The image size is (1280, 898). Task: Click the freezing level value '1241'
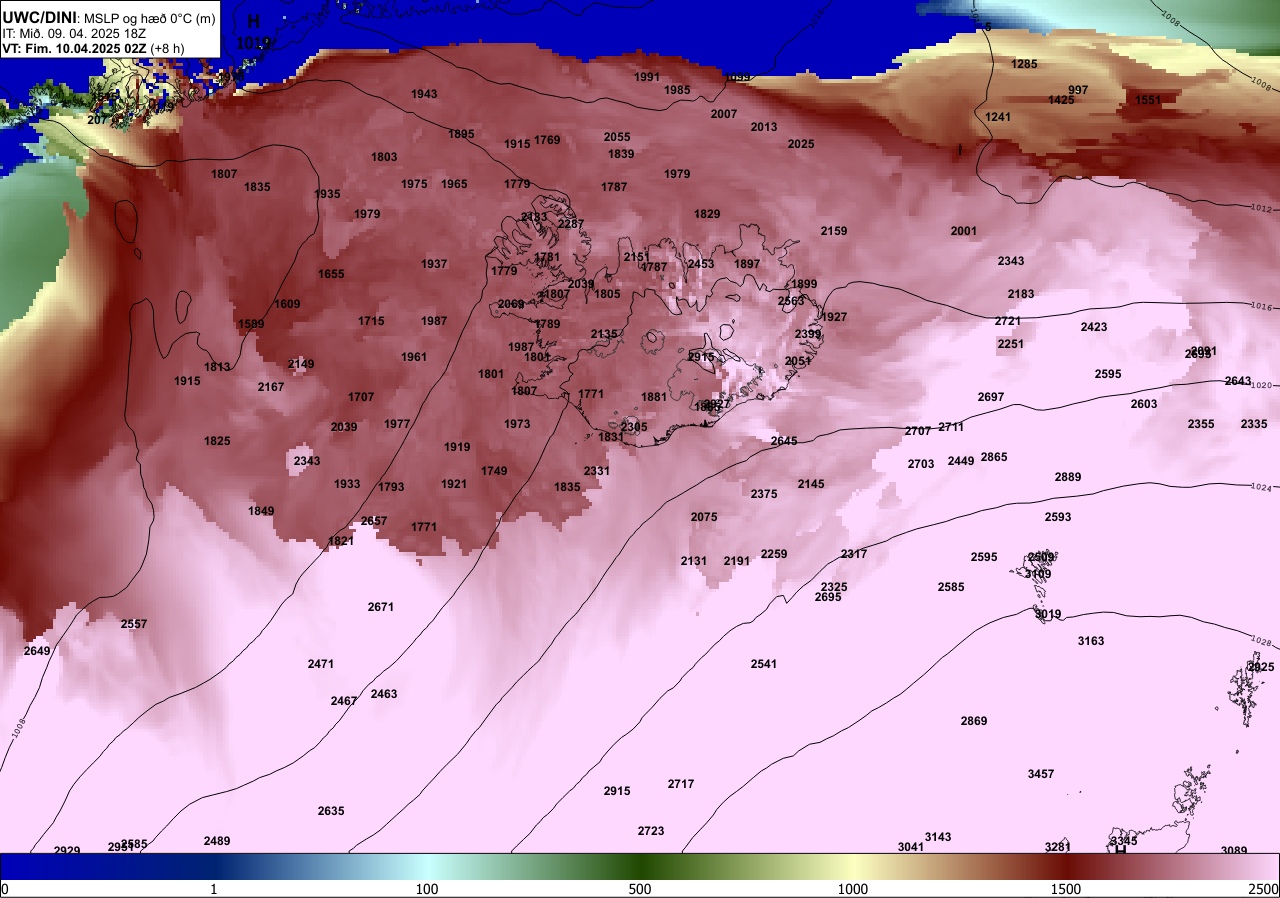tap(999, 117)
